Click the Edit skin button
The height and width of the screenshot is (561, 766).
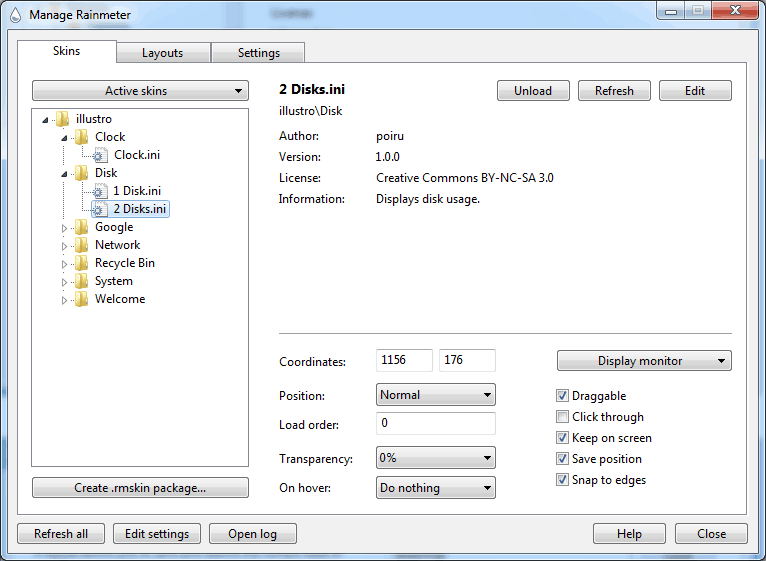[x=695, y=91]
